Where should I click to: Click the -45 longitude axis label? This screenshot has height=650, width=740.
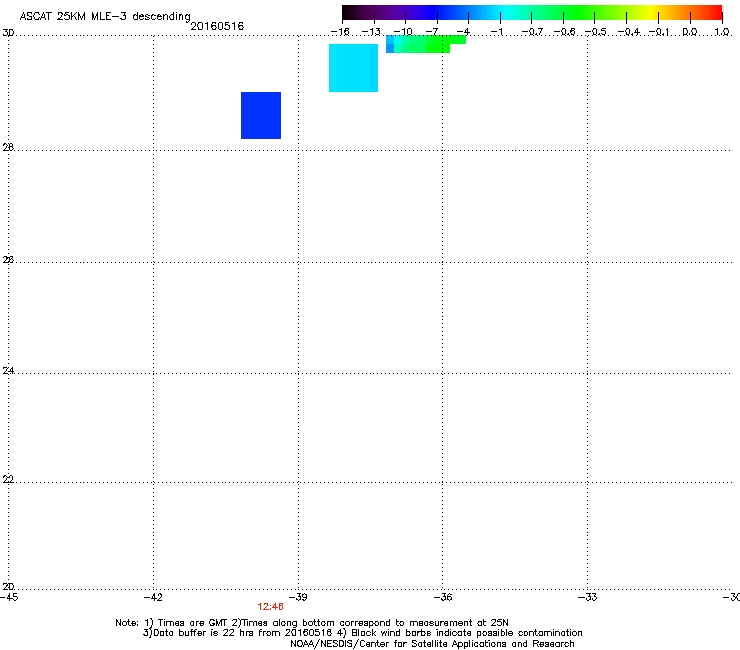click(x=9, y=597)
